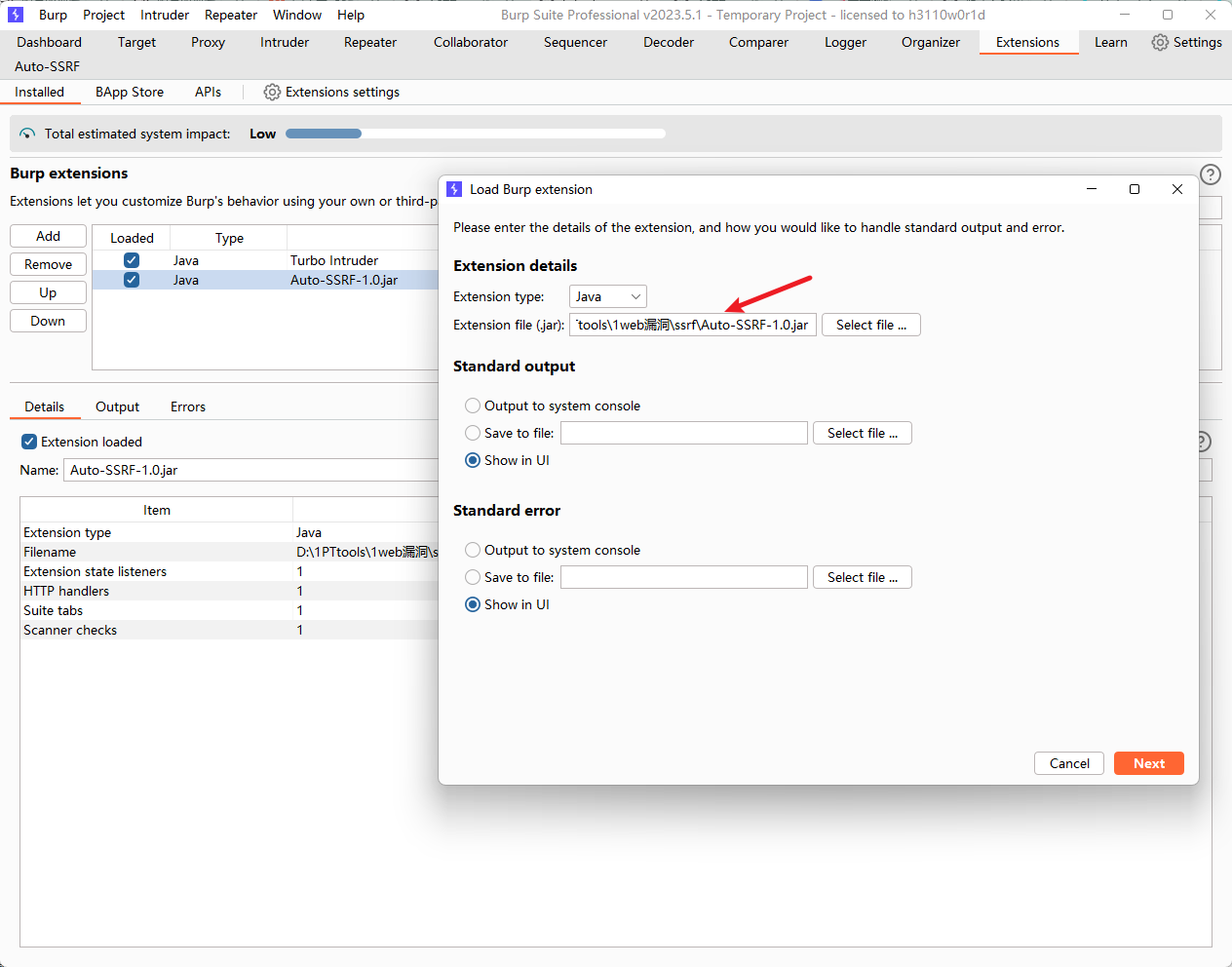
Task: Open the Repeater menu in menu bar
Action: 231,15
